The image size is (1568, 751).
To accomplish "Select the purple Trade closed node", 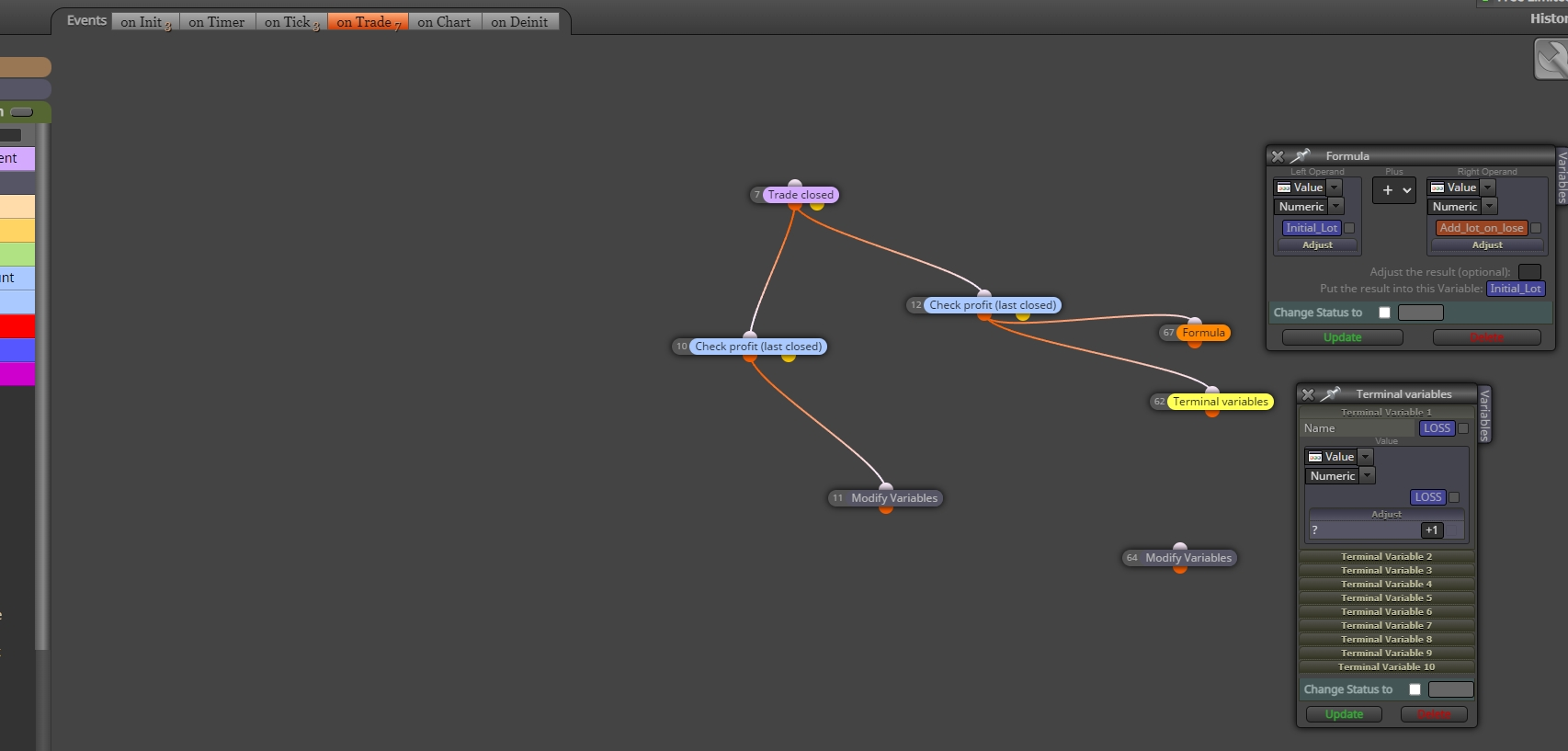I will (800, 195).
